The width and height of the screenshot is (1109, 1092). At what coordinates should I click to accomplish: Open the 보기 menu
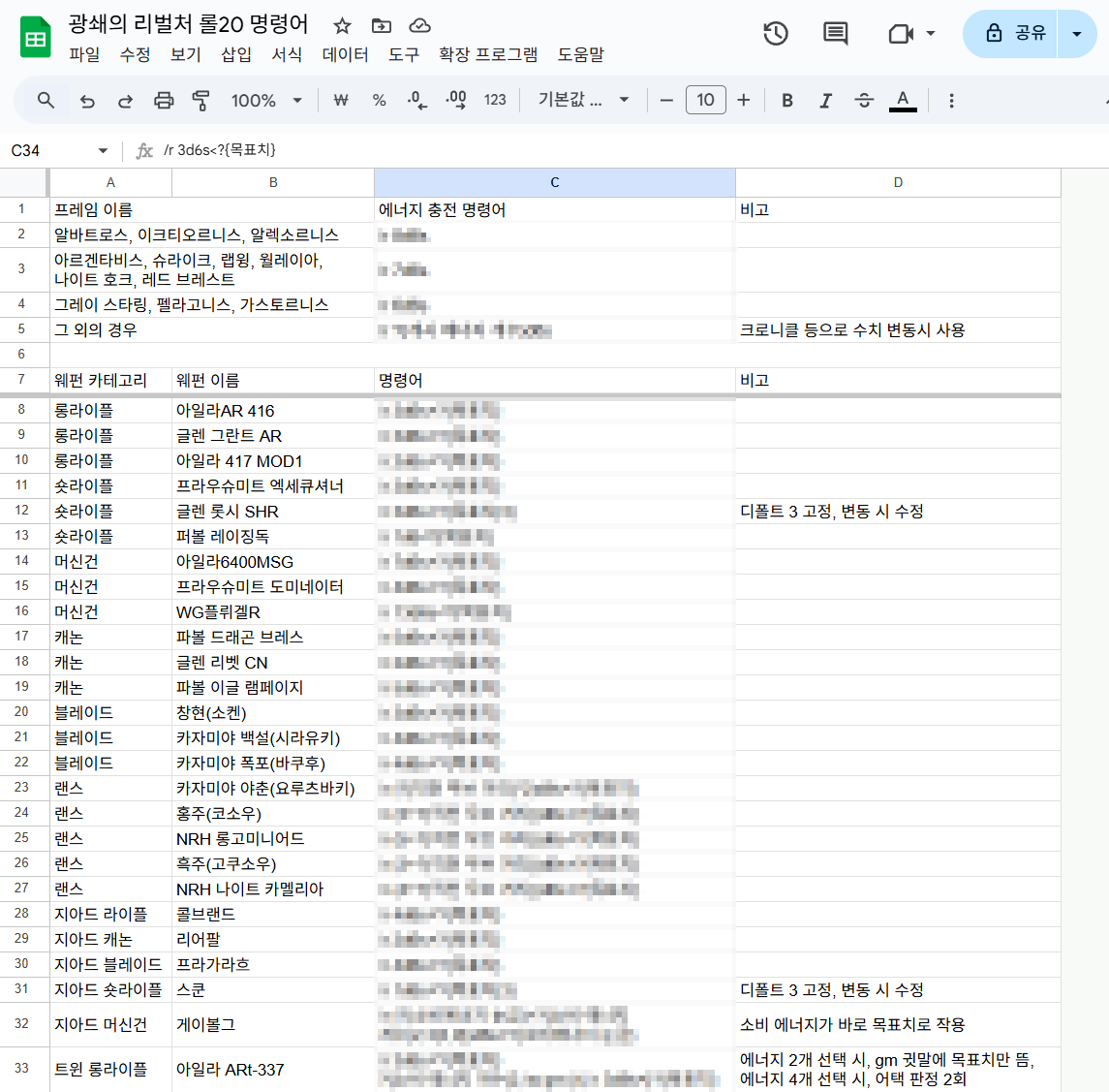pyautogui.click(x=185, y=54)
